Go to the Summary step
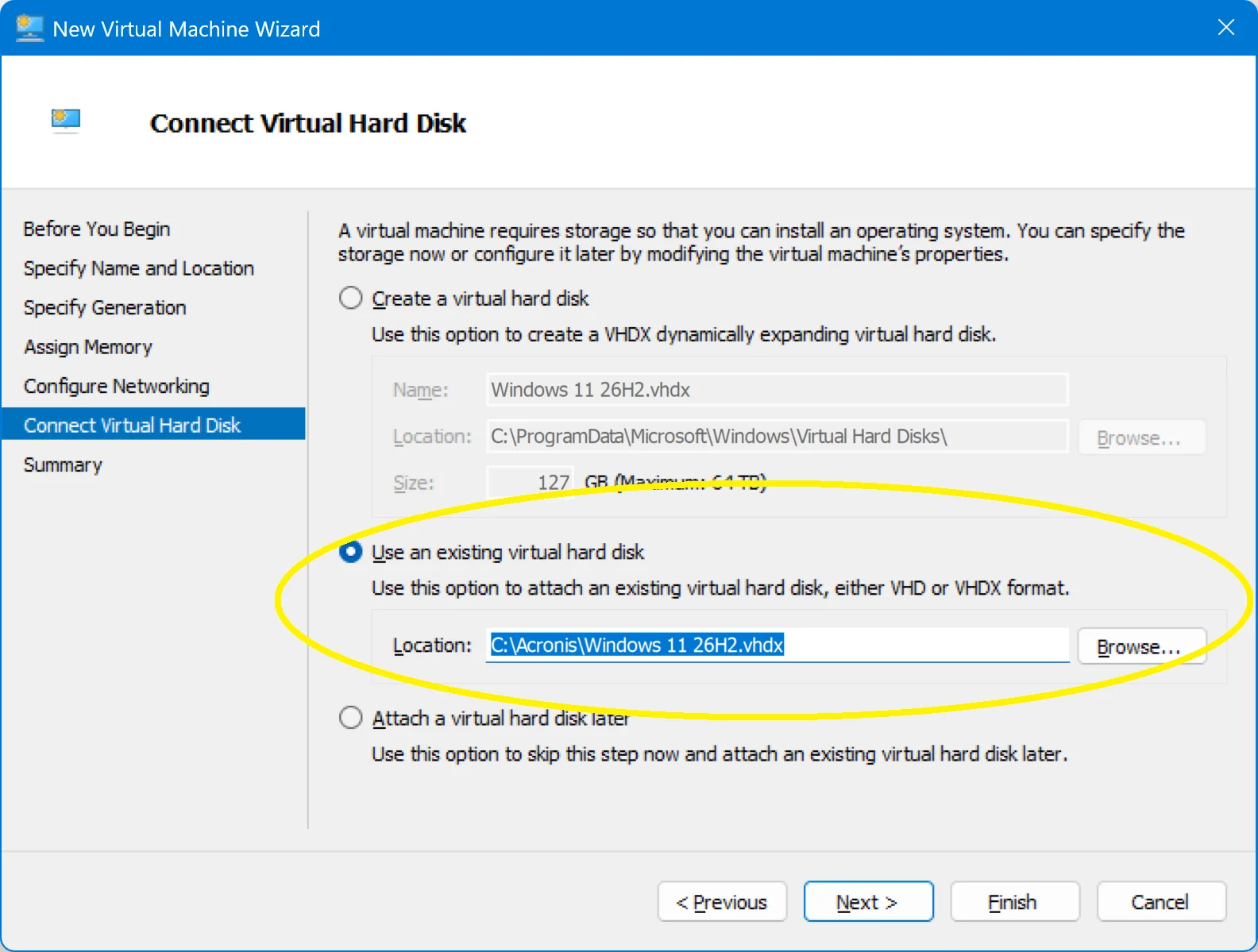This screenshot has height=952, width=1258. point(63,464)
